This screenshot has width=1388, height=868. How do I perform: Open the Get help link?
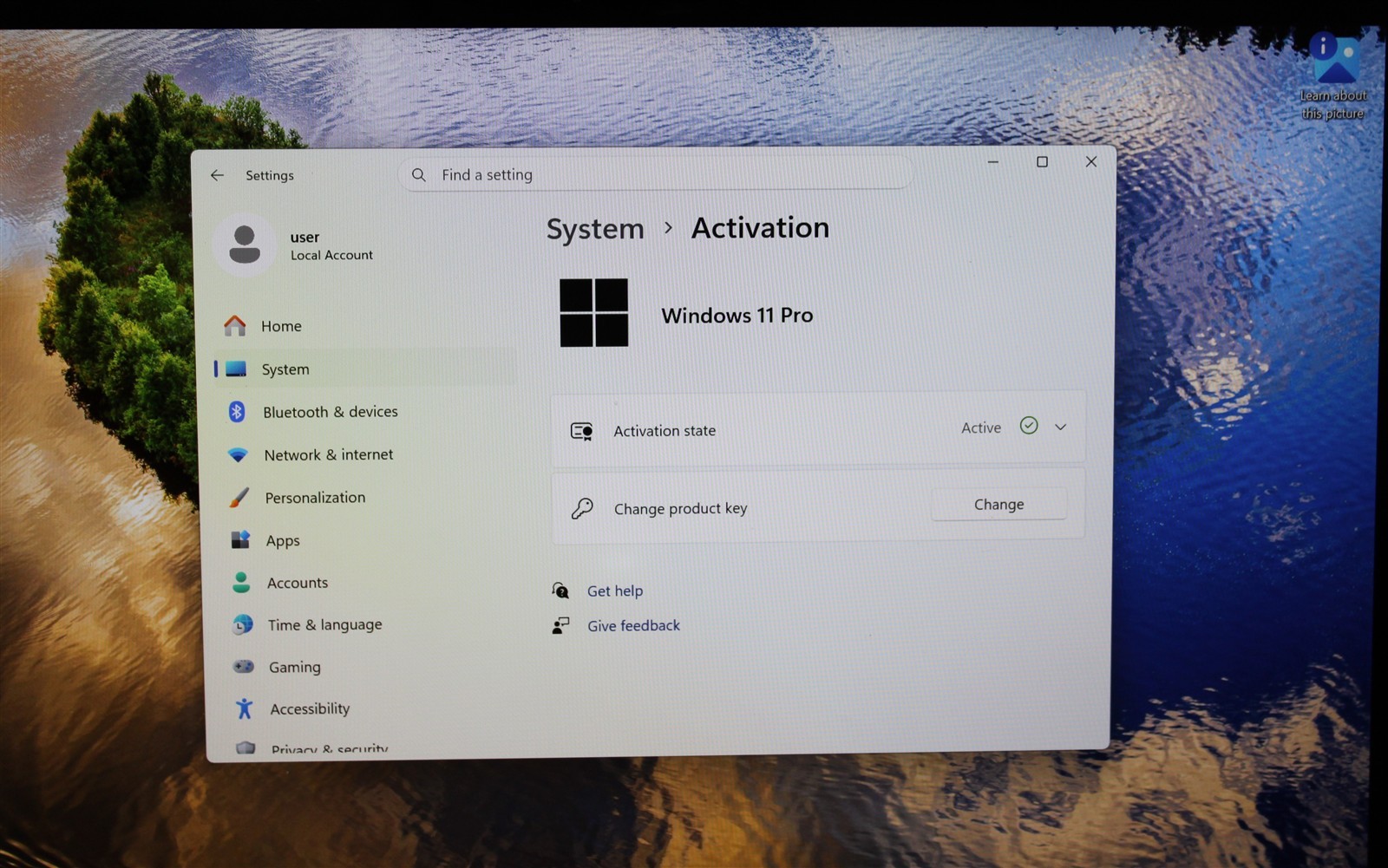(615, 591)
